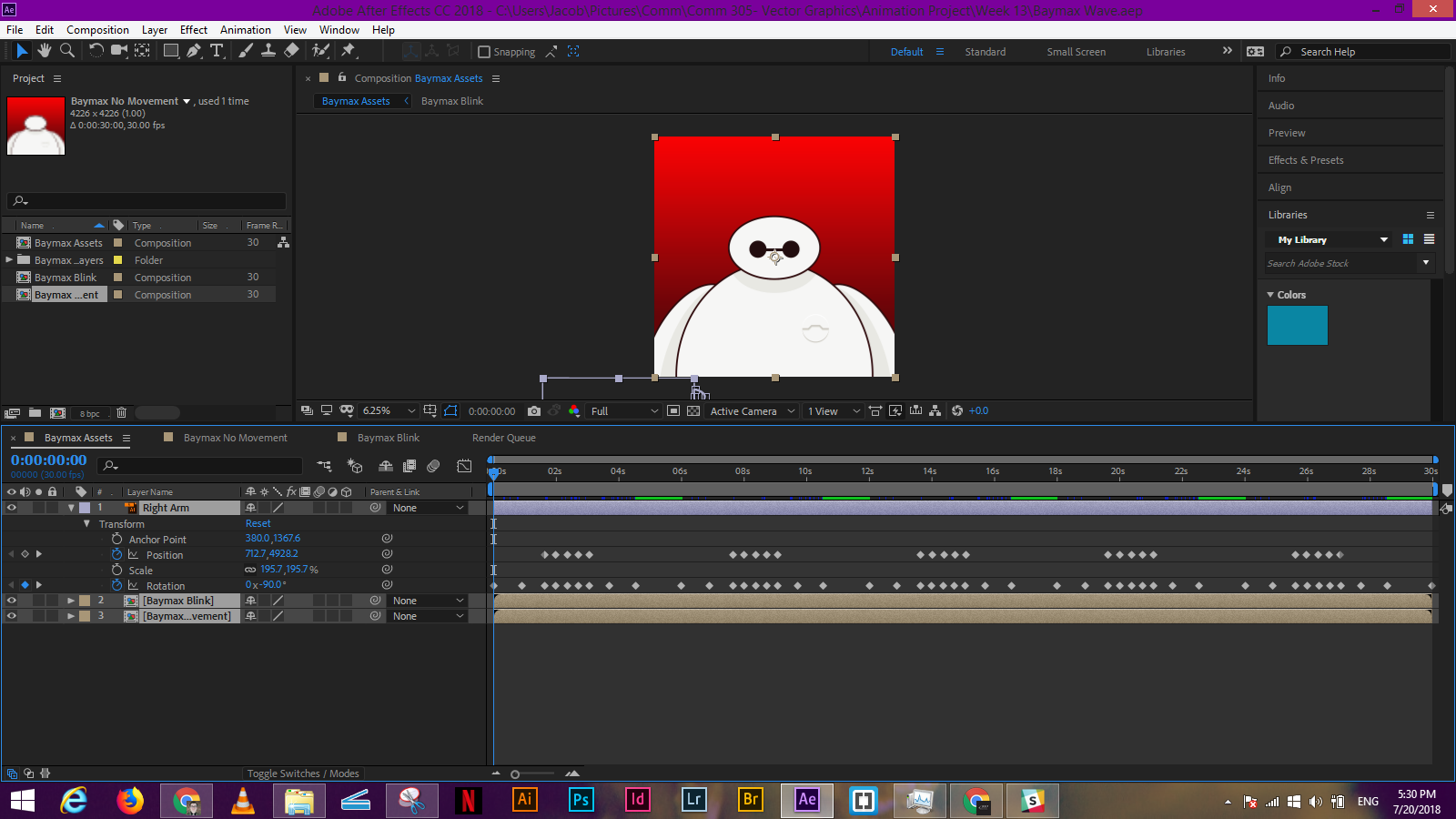
Task: Select the teal color swatch in Libraries
Action: (x=1297, y=326)
